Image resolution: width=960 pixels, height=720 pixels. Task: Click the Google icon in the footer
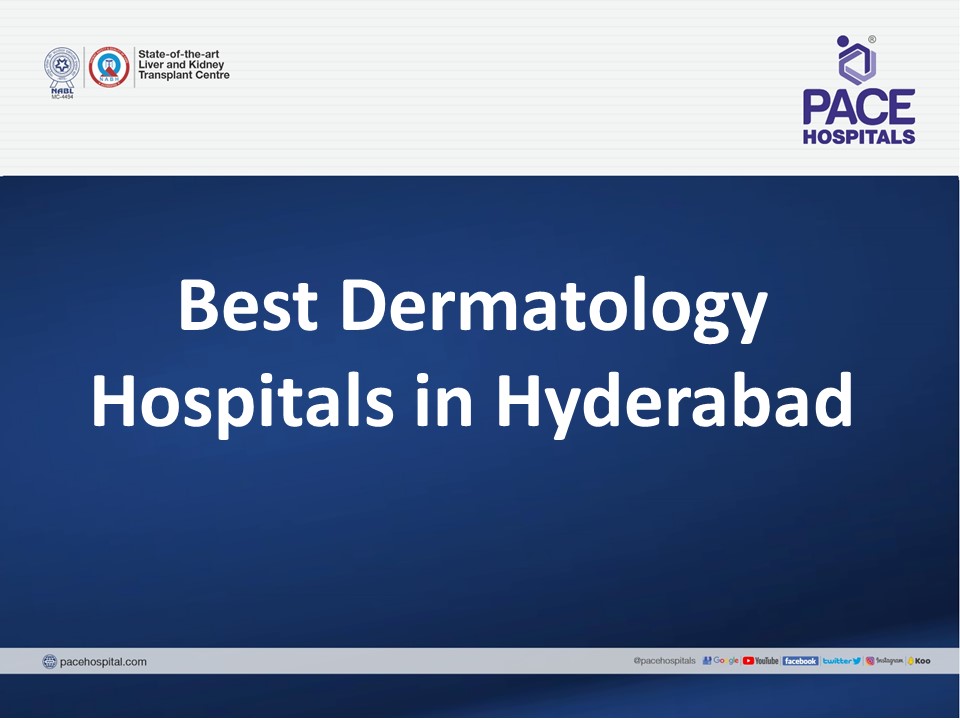[723, 660]
